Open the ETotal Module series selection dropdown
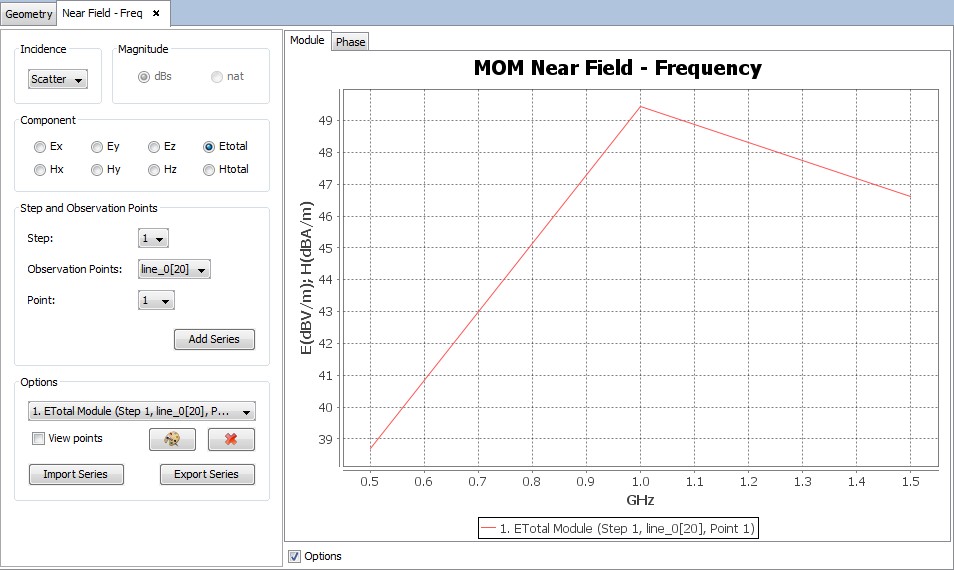 142,411
